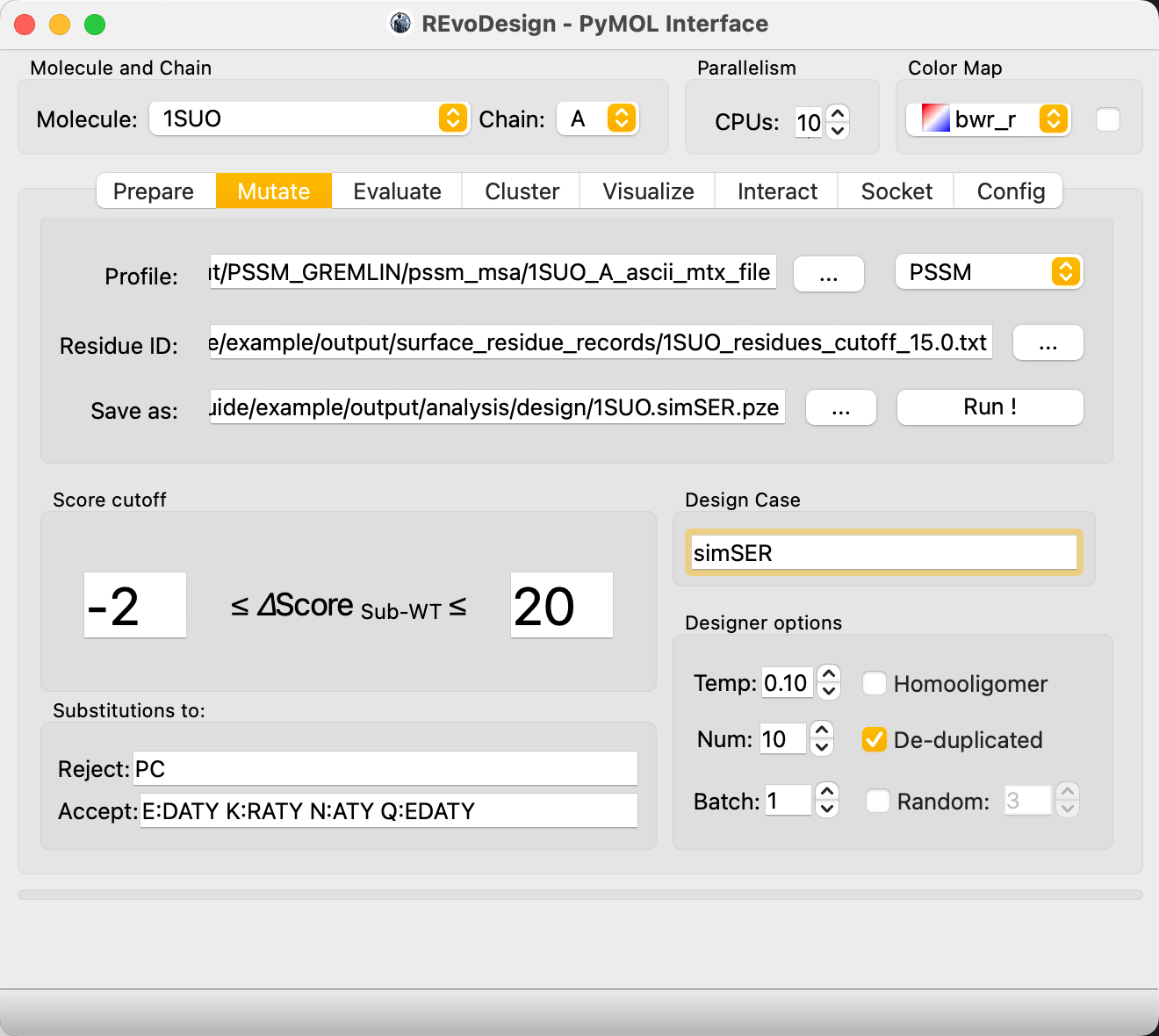Viewport: 1159px width, 1036px height.
Task: Decrease Batch with the down arrow
Action: coord(827,809)
